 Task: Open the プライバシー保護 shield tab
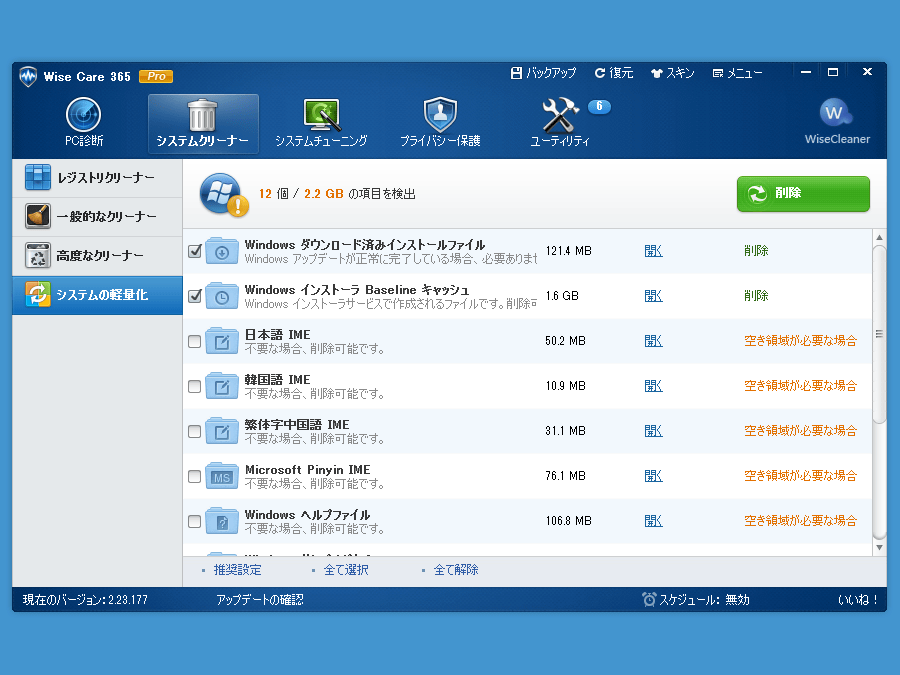pos(440,123)
